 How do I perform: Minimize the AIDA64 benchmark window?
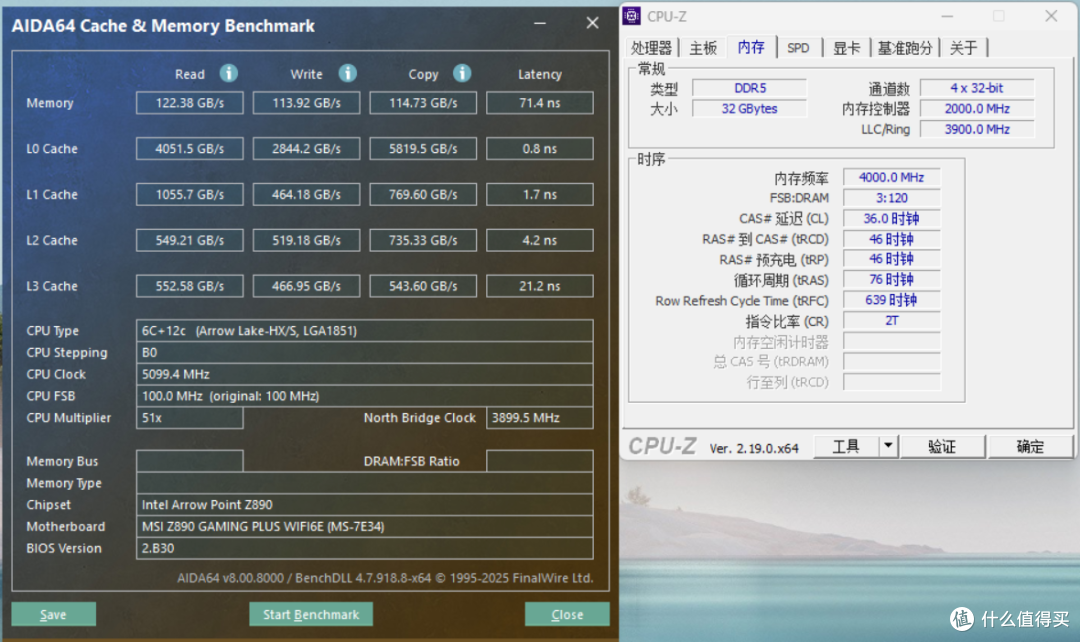(540, 23)
